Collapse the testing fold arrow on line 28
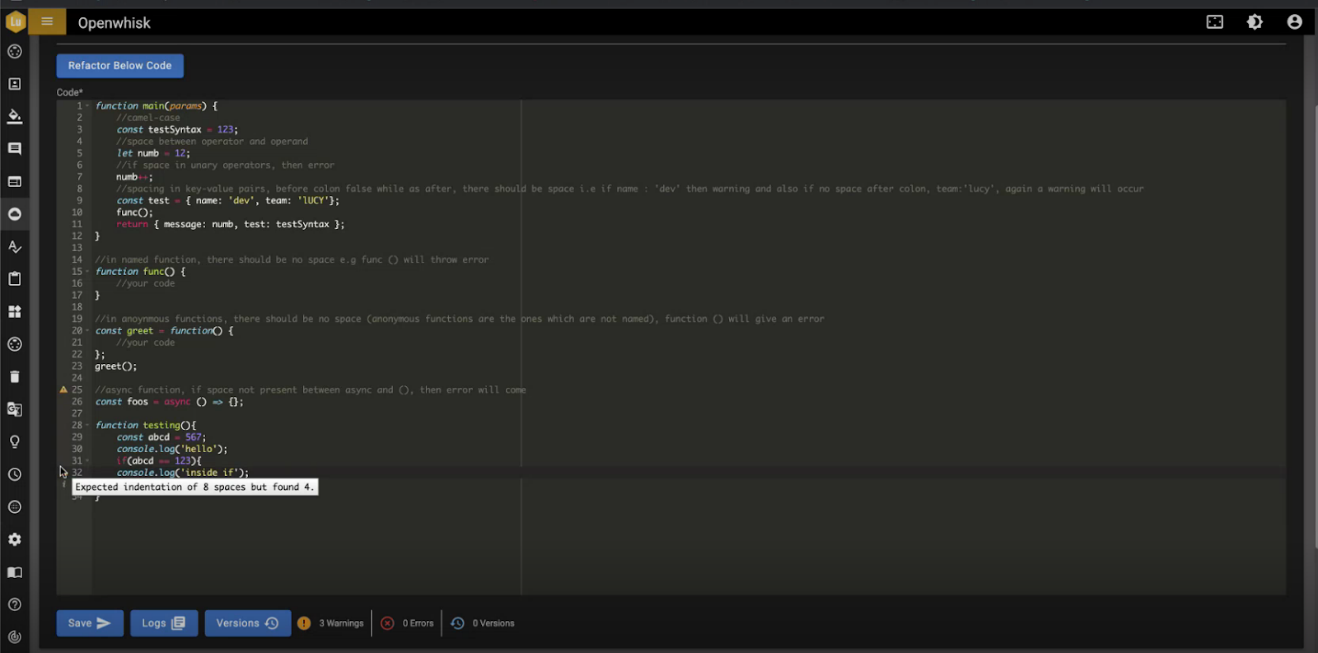Image resolution: width=1318 pixels, height=653 pixels. pyautogui.click(x=88, y=425)
